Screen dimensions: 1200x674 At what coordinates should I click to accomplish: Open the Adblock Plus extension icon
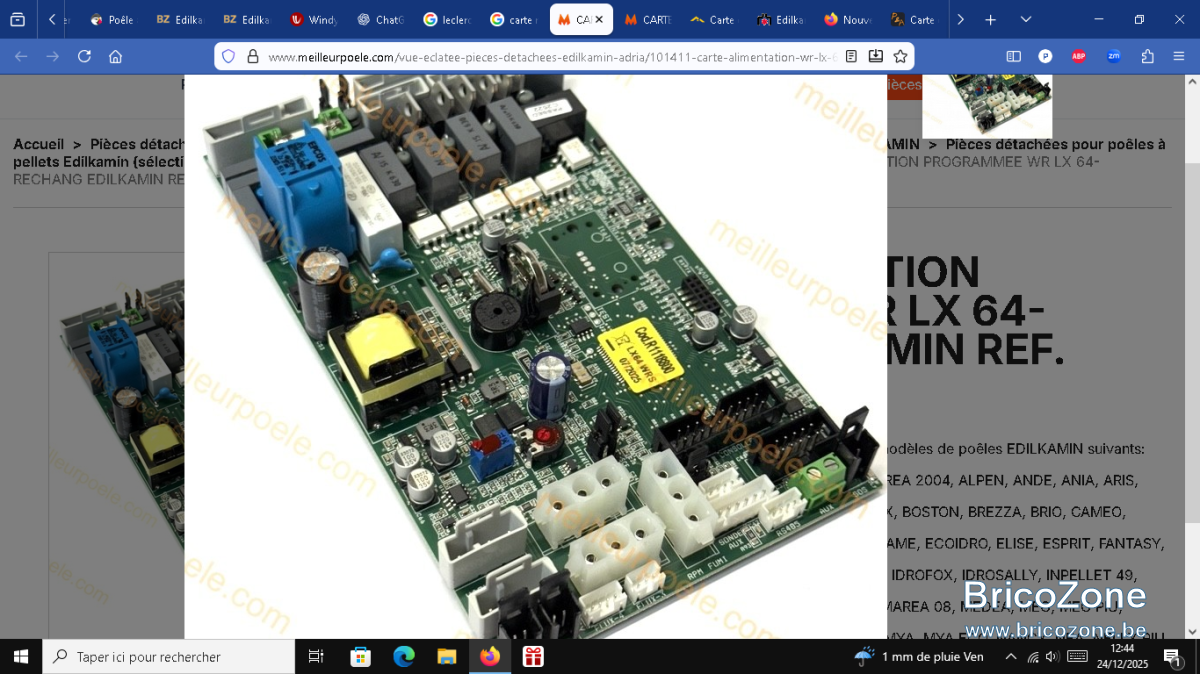tap(1079, 57)
